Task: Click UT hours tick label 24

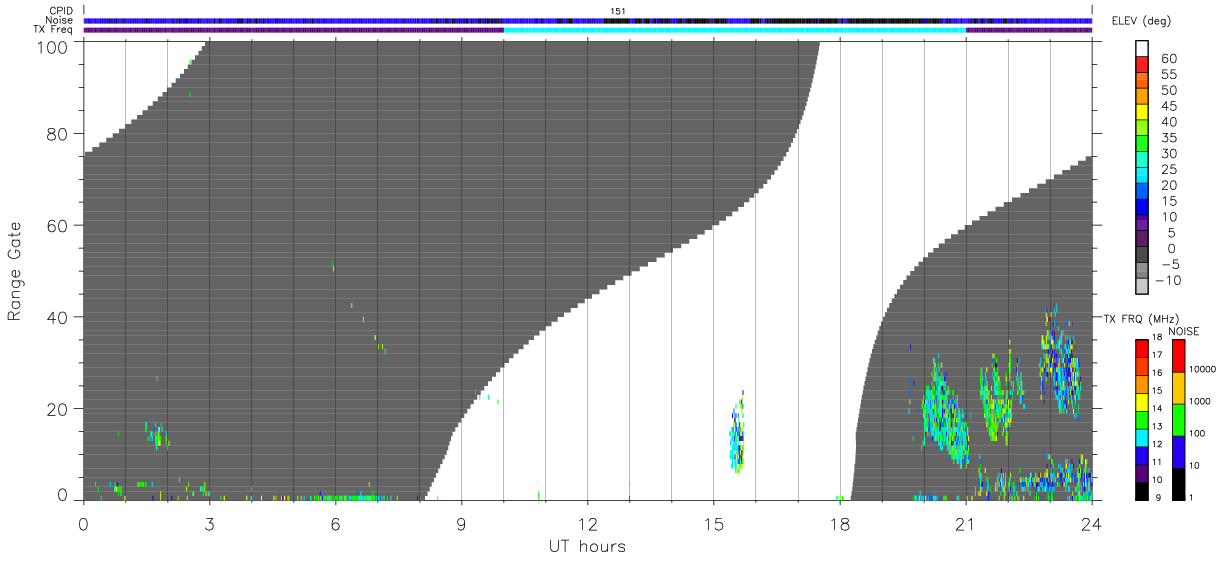Action: (1092, 522)
